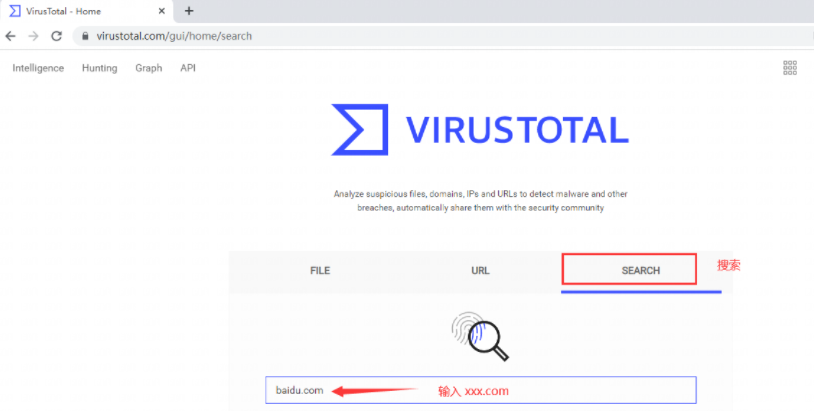The width and height of the screenshot is (814, 415).
Task: Open the apps grid icon
Action: point(790,68)
